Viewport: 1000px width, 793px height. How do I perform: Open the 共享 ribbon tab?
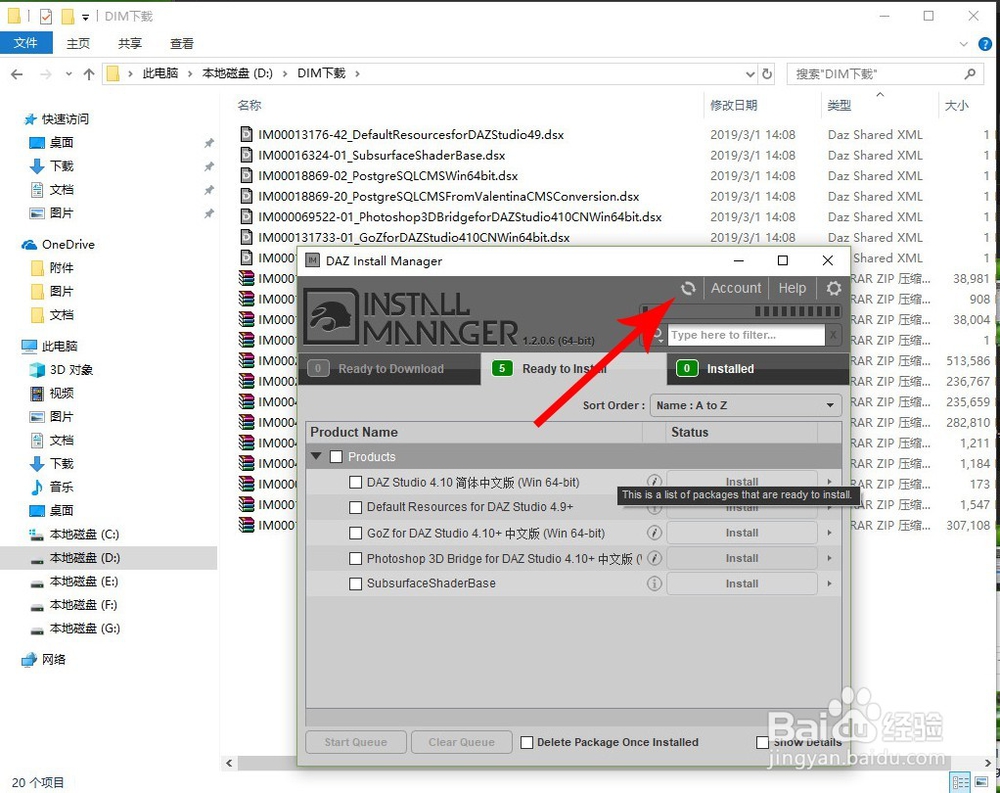130,43
